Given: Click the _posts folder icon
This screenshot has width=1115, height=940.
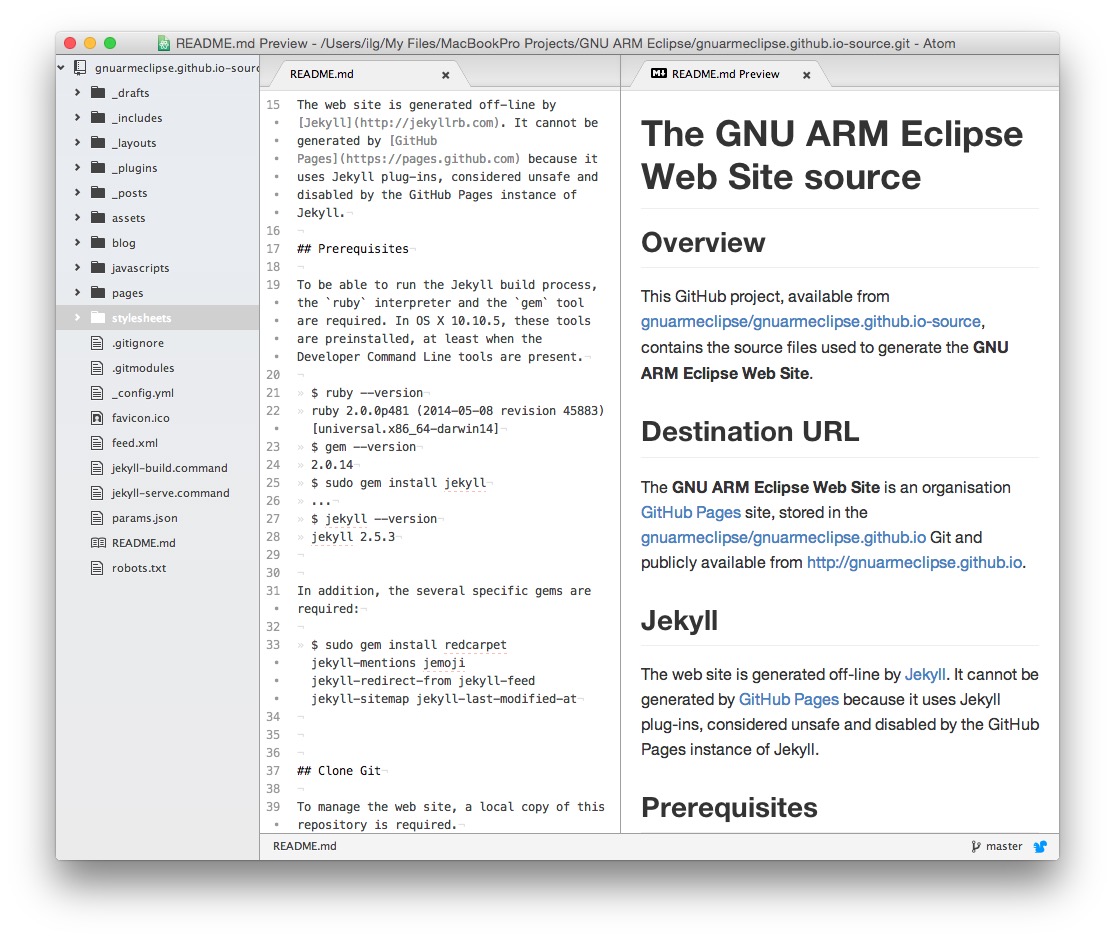Looking at the screenshot, I should pyautogui.click(x=98, y=193).
